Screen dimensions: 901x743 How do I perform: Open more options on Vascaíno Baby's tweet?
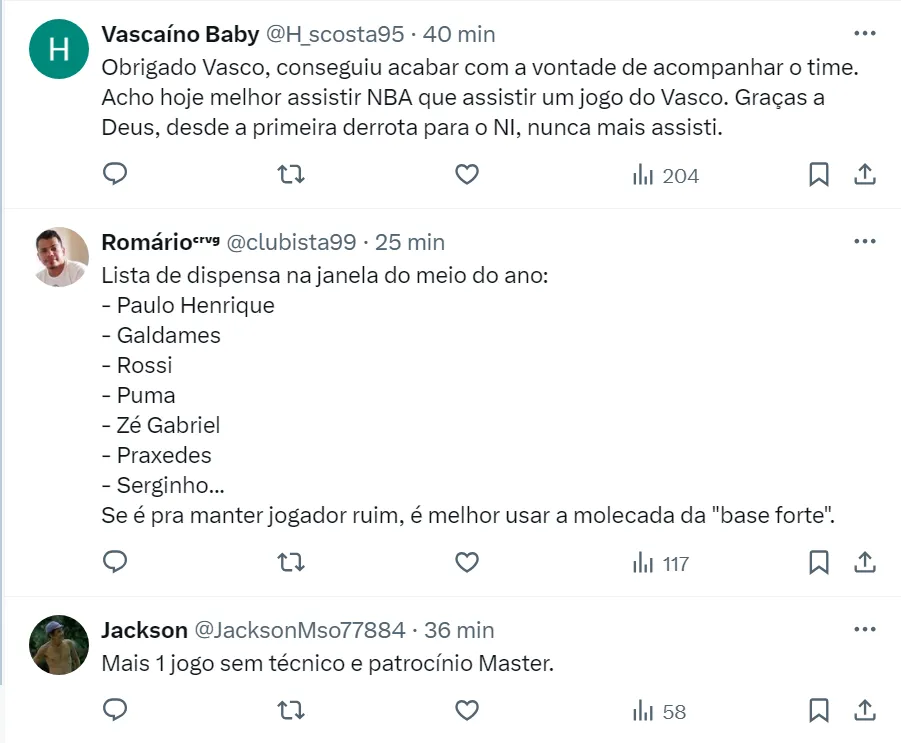point(864,33)
